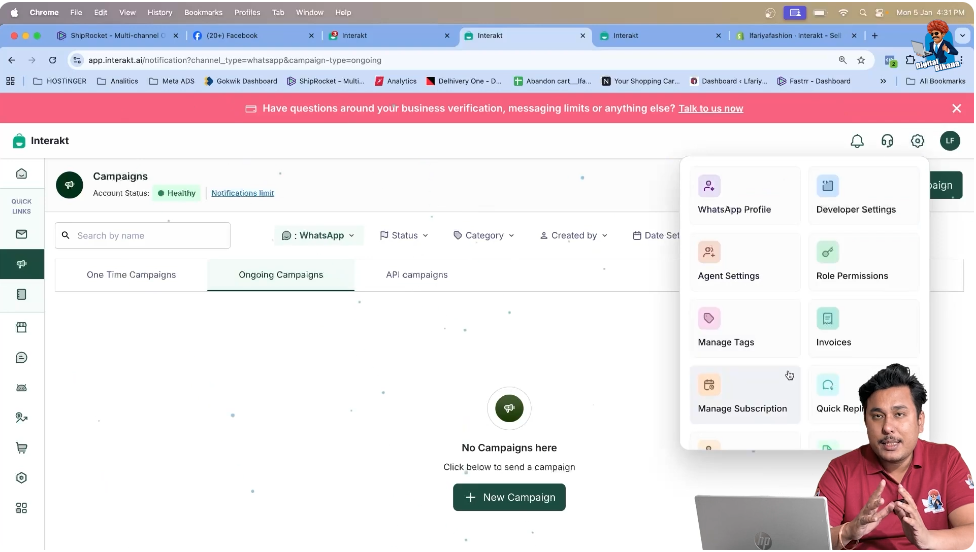Open the Meta ADS bookmark folder

[x=172, y=81]
